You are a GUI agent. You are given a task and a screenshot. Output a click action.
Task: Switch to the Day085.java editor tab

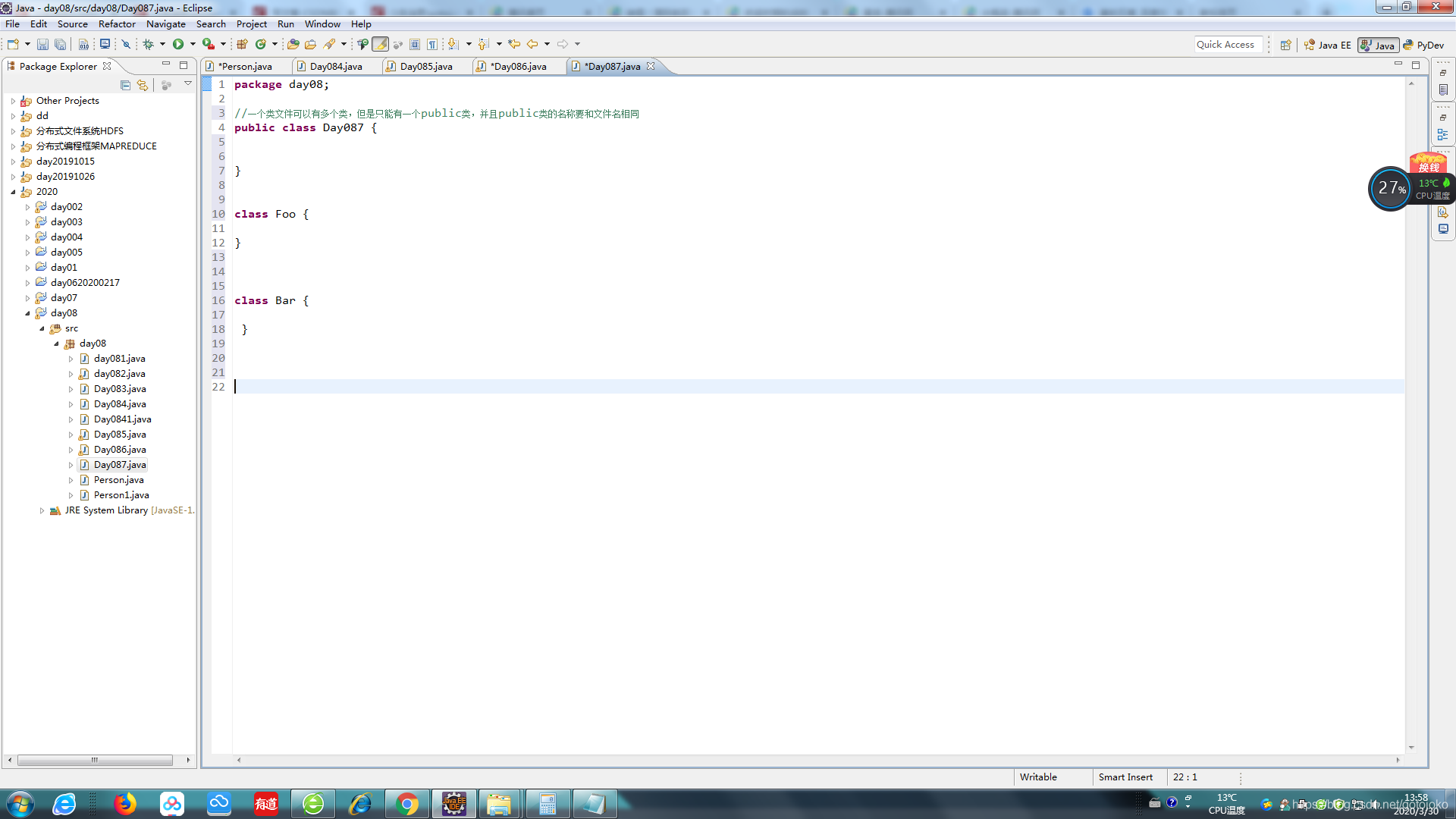coord(425,67)
